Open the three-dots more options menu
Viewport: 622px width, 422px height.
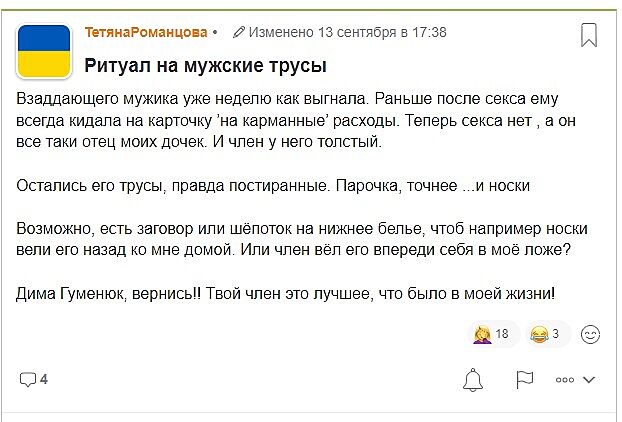click(x=565, y=380)
